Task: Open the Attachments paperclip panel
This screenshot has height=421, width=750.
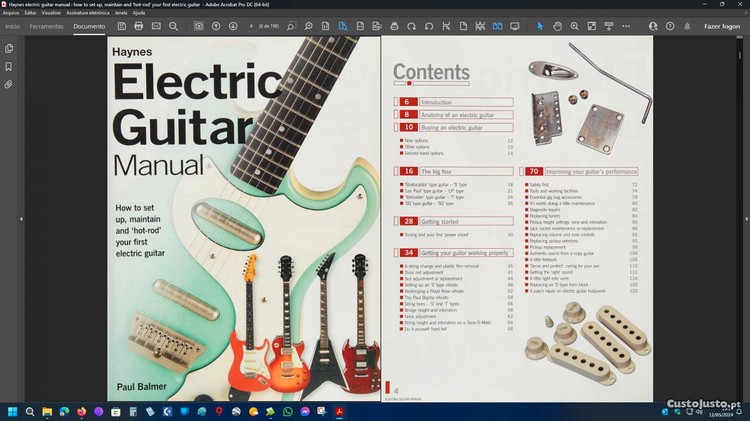Action: coord(9,85)
